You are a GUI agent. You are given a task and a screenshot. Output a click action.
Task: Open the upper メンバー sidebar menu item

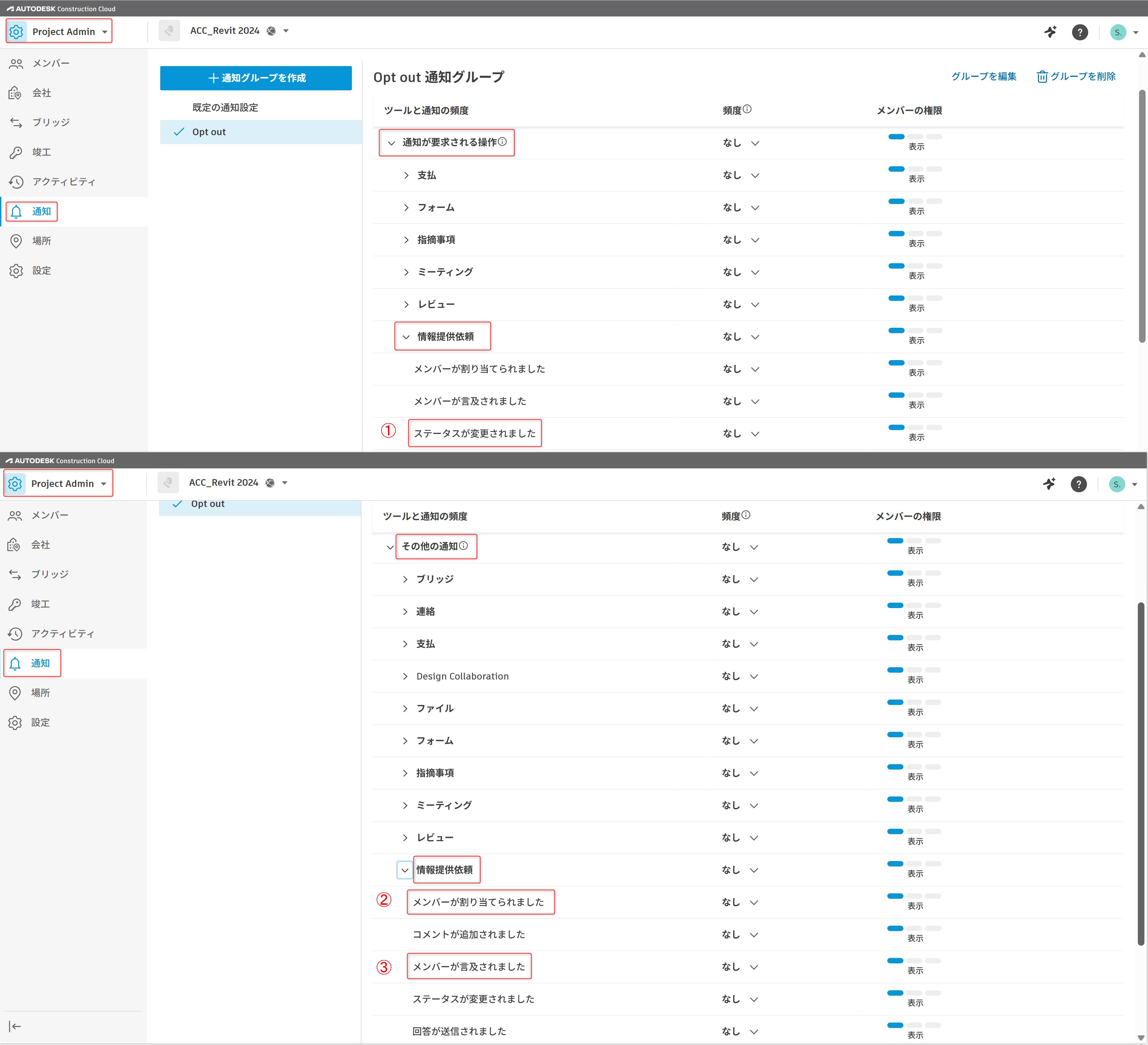51,63
